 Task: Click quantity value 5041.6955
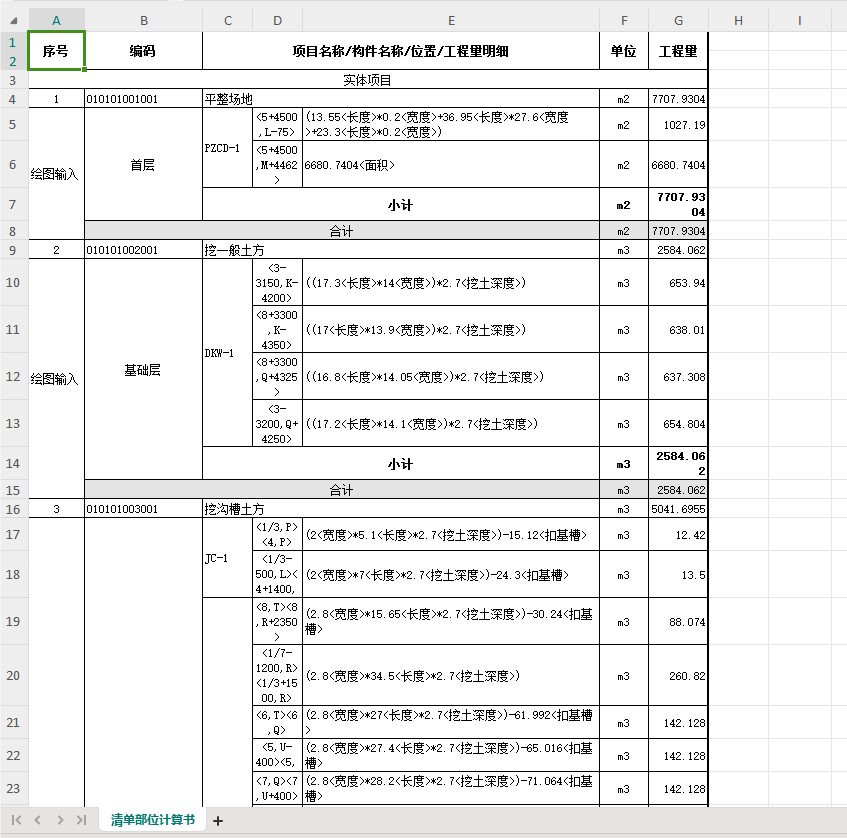(678, 508)
